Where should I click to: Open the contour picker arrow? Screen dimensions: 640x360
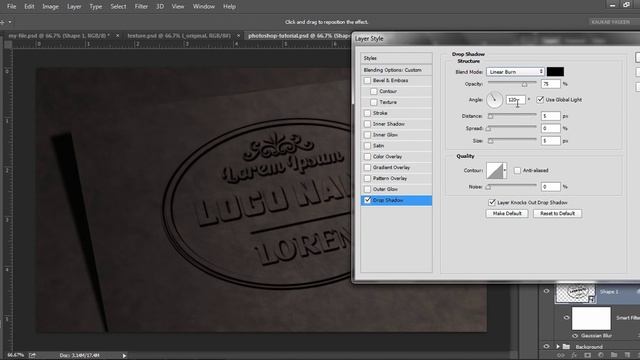pyautogui.click(x=505, y=171)
